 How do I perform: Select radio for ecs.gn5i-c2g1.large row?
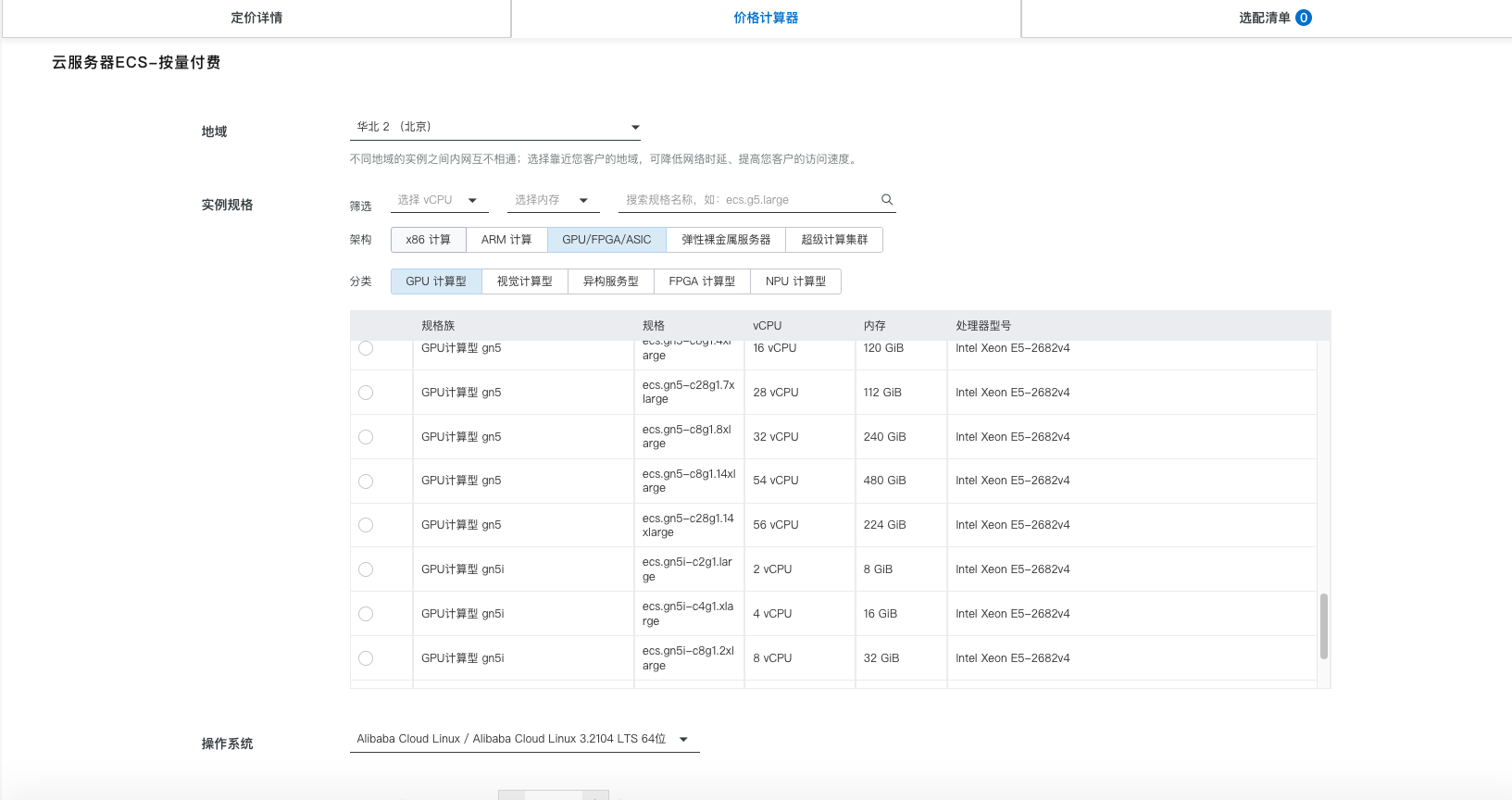point(366,569)
